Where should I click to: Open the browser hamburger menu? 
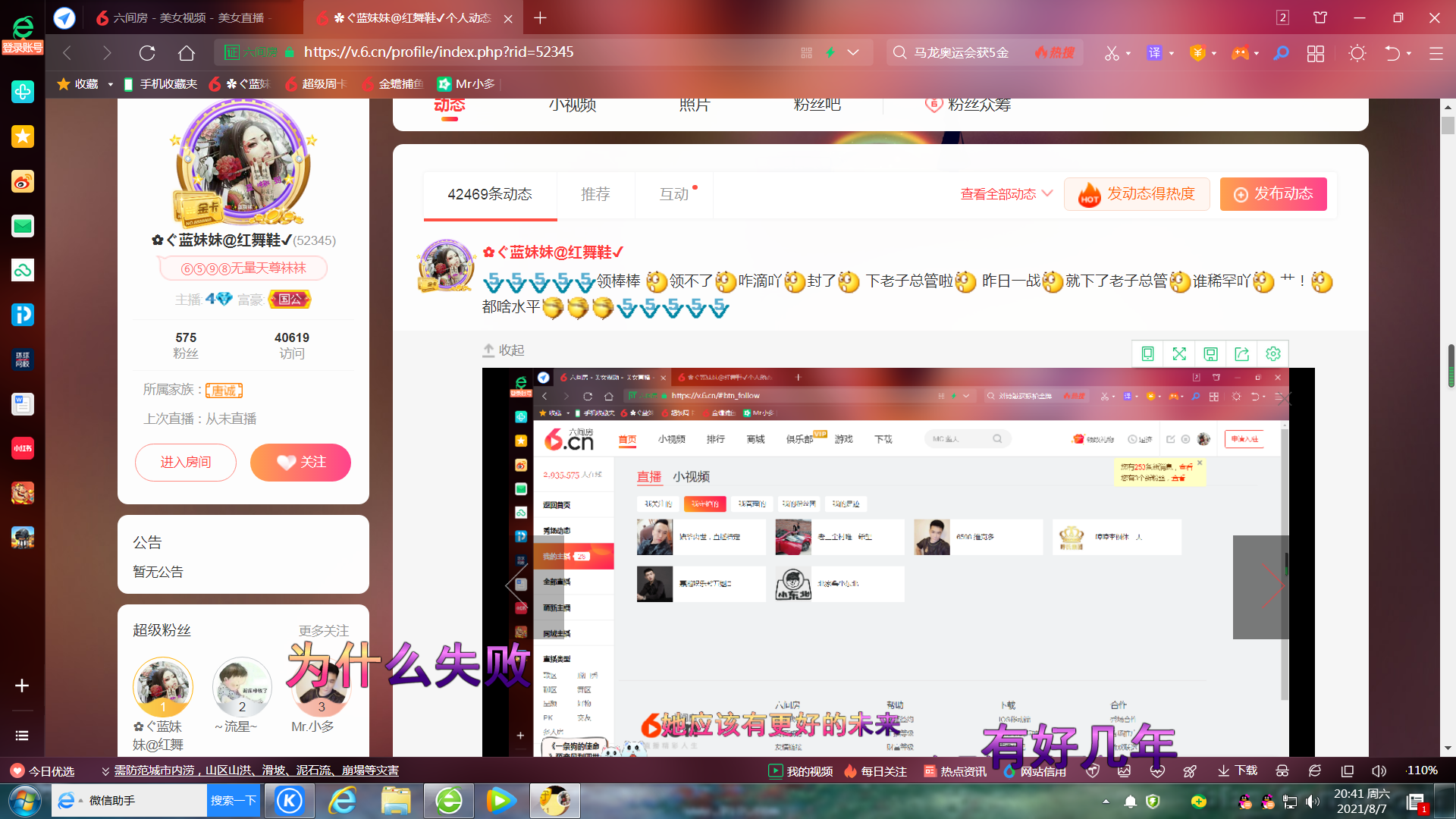pos(1436,53)
